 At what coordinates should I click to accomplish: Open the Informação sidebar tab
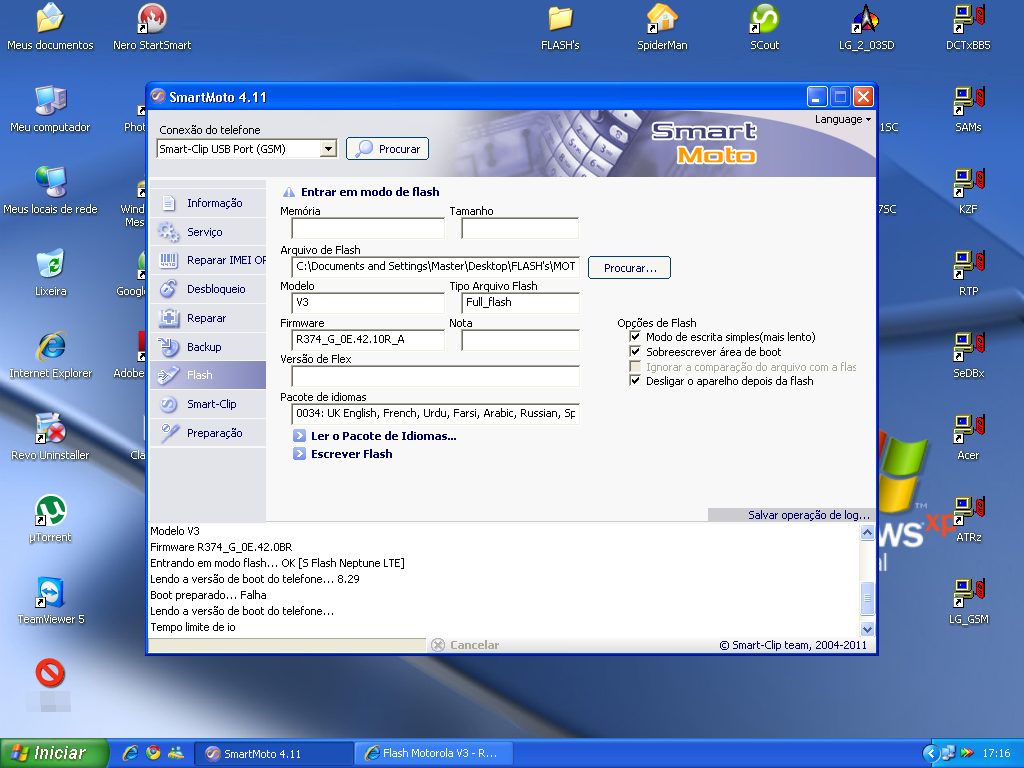point(208,203)
